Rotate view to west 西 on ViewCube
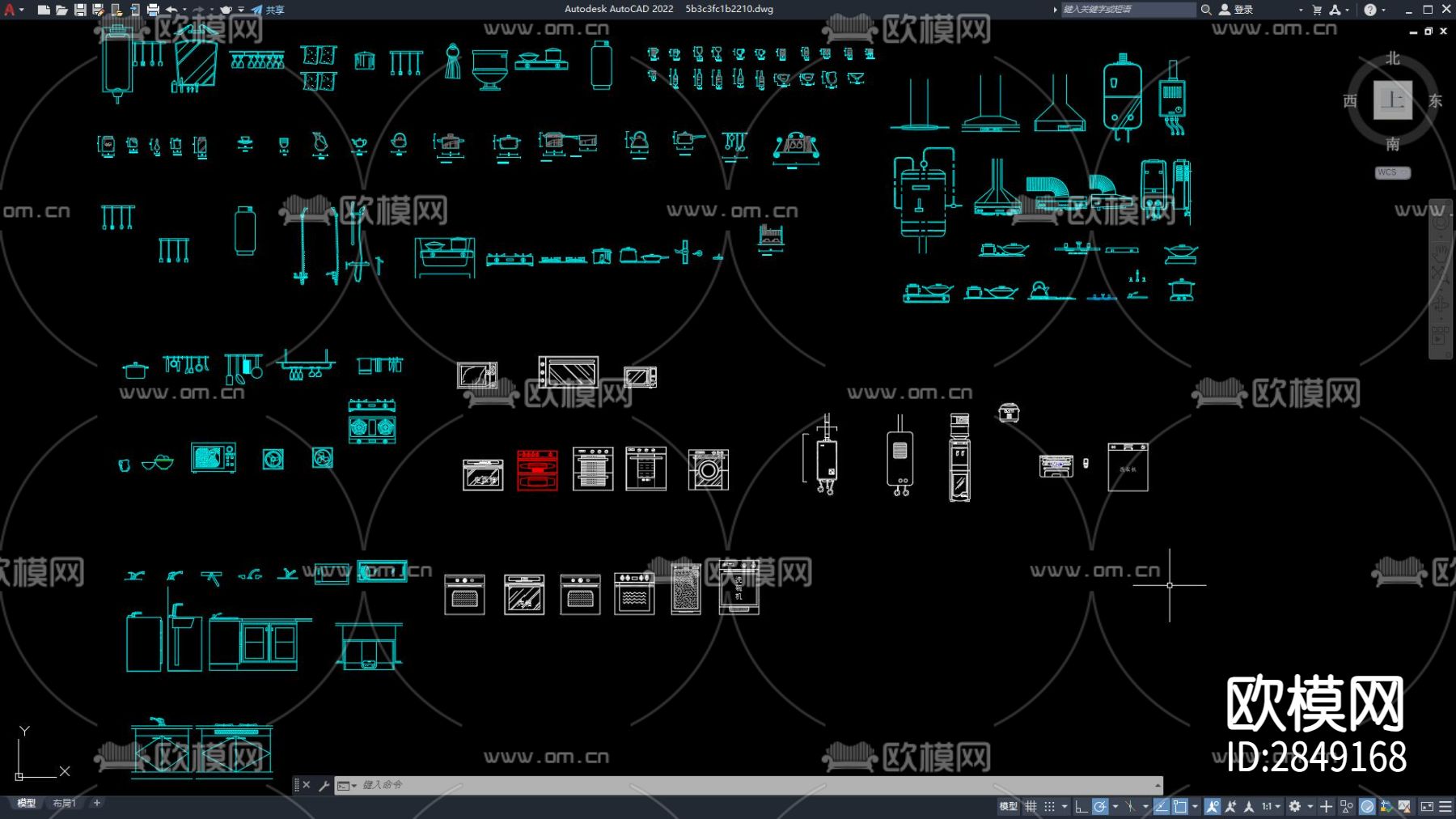The width and height of the screenshot is (1456, 819). (x=1350, y=100)
